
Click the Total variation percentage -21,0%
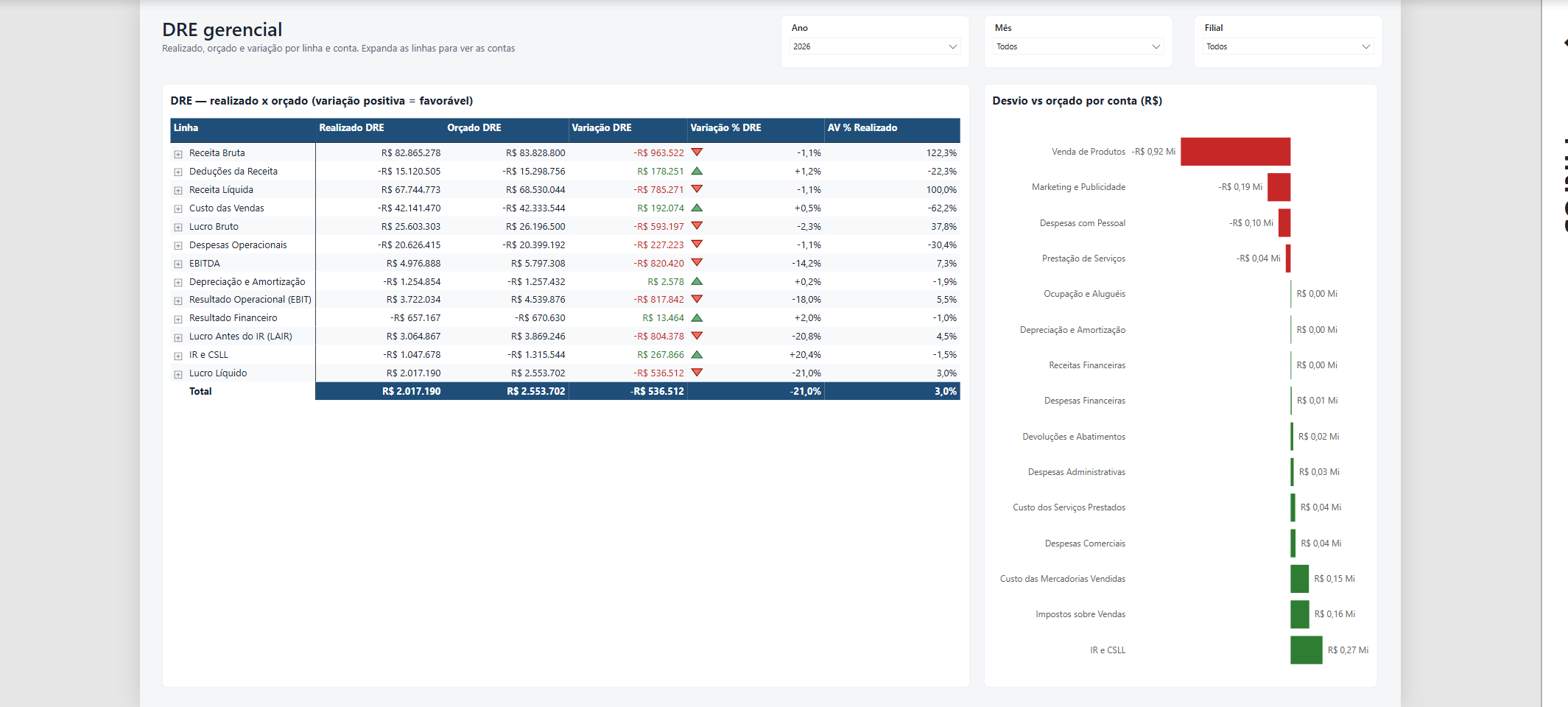point(806,391)
